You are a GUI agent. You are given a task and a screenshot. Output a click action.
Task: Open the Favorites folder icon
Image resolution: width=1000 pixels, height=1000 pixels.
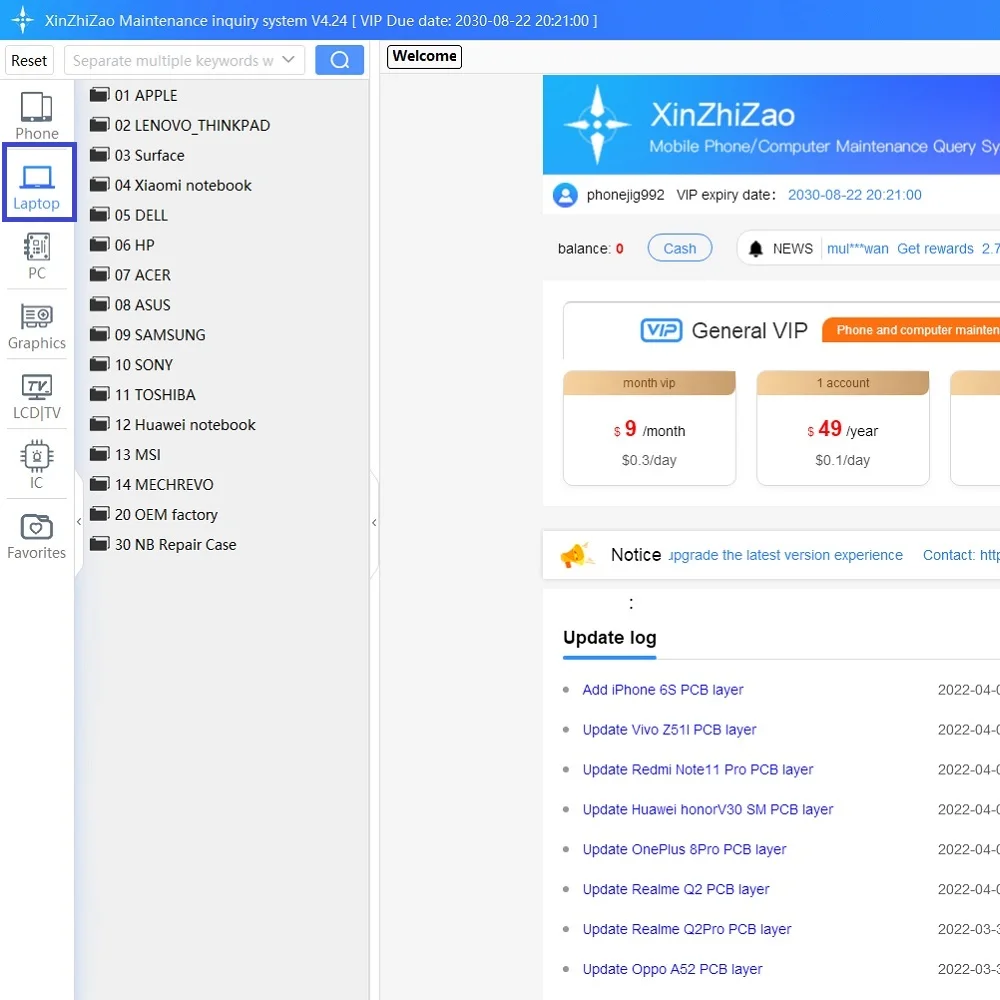tap(36, 527)
